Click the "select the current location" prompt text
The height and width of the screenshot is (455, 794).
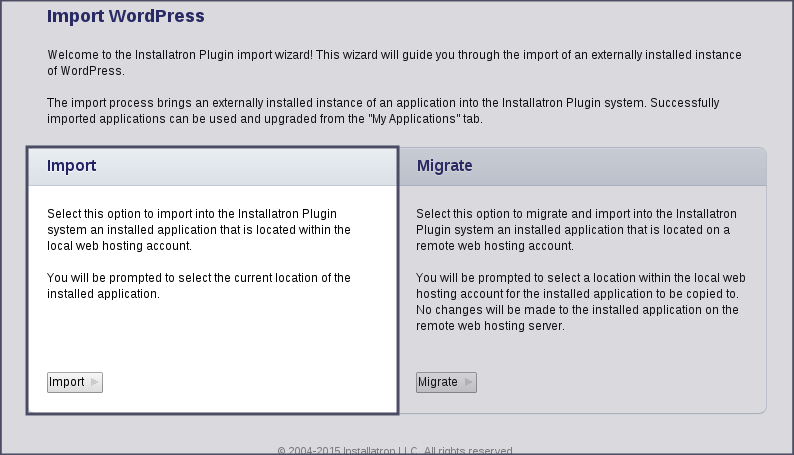coord(199,285)
